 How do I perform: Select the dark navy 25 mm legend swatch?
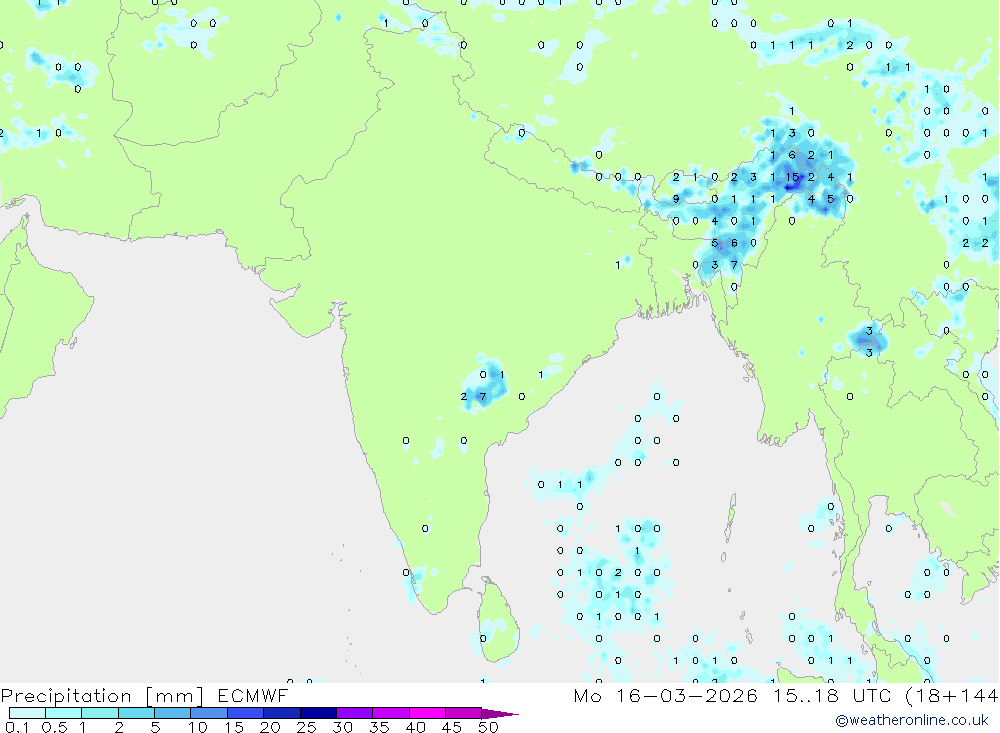click(x=318, y=713)
